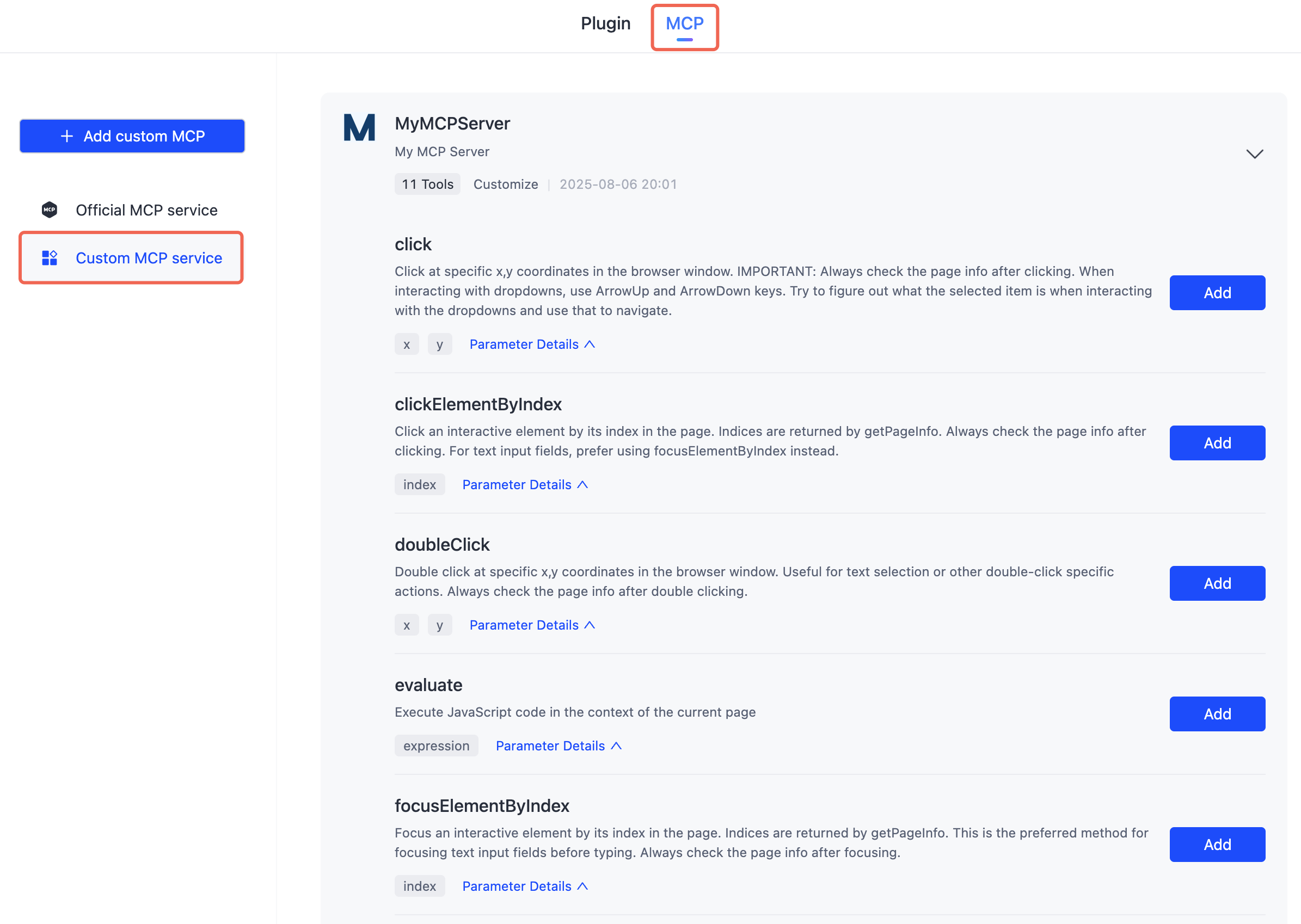Collapse Parameter Details under evaluate
1301x924 pixels.
[558, 746]
